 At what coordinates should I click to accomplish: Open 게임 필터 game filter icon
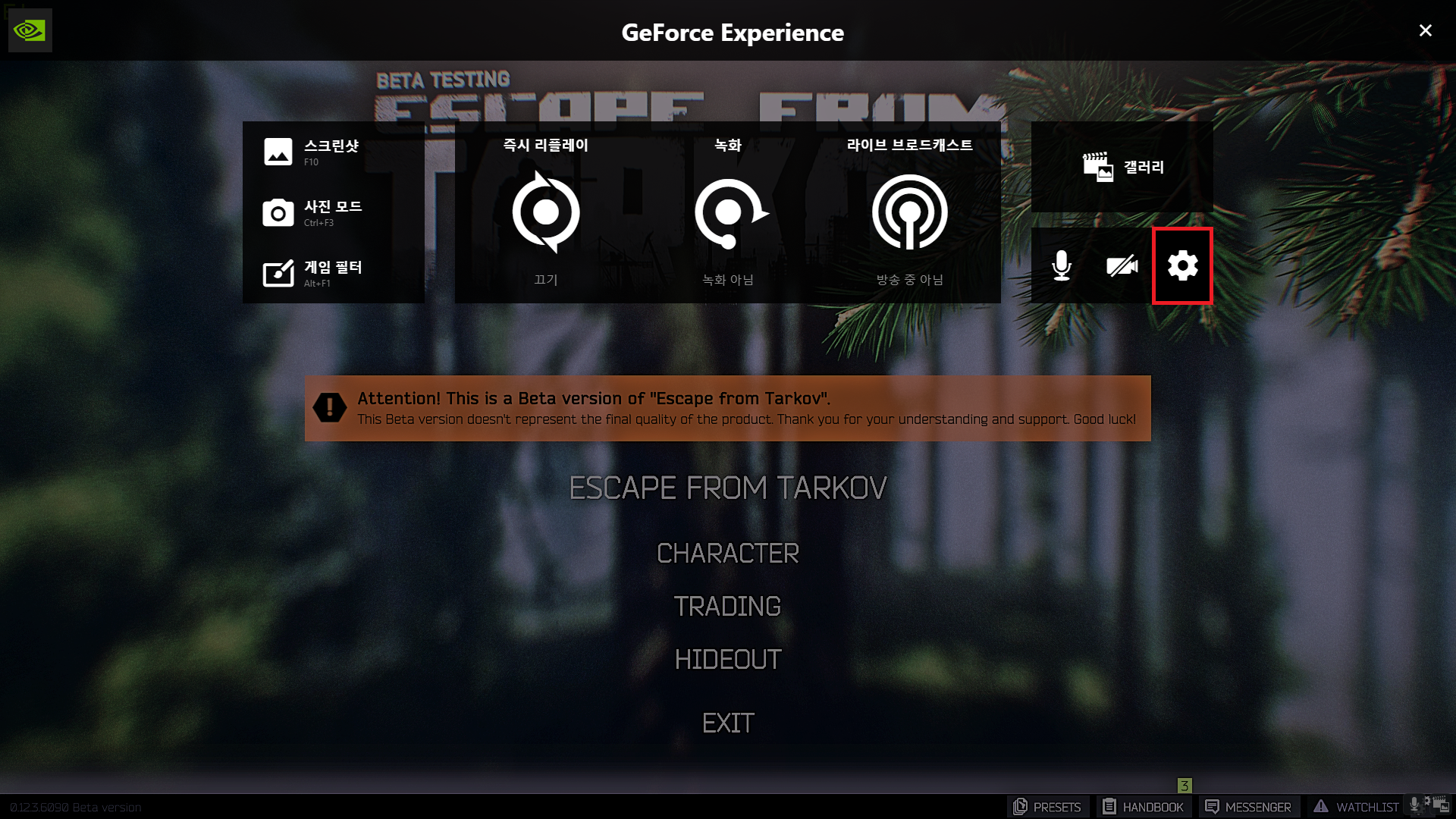pos(278,273)
